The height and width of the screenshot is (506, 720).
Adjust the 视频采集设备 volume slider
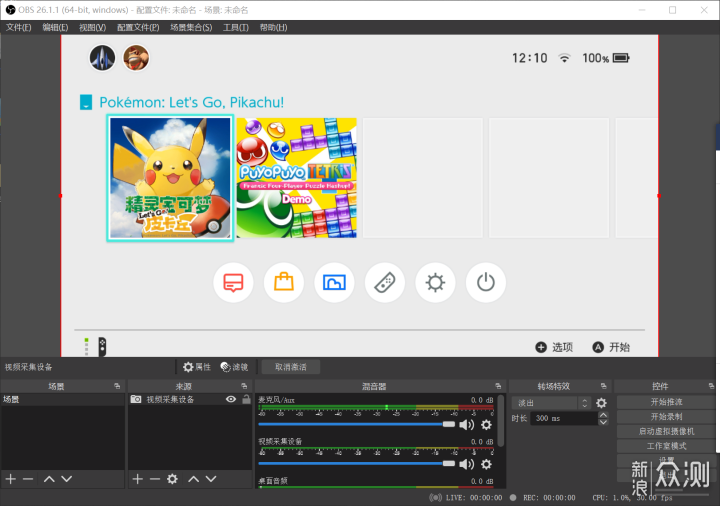357,464
